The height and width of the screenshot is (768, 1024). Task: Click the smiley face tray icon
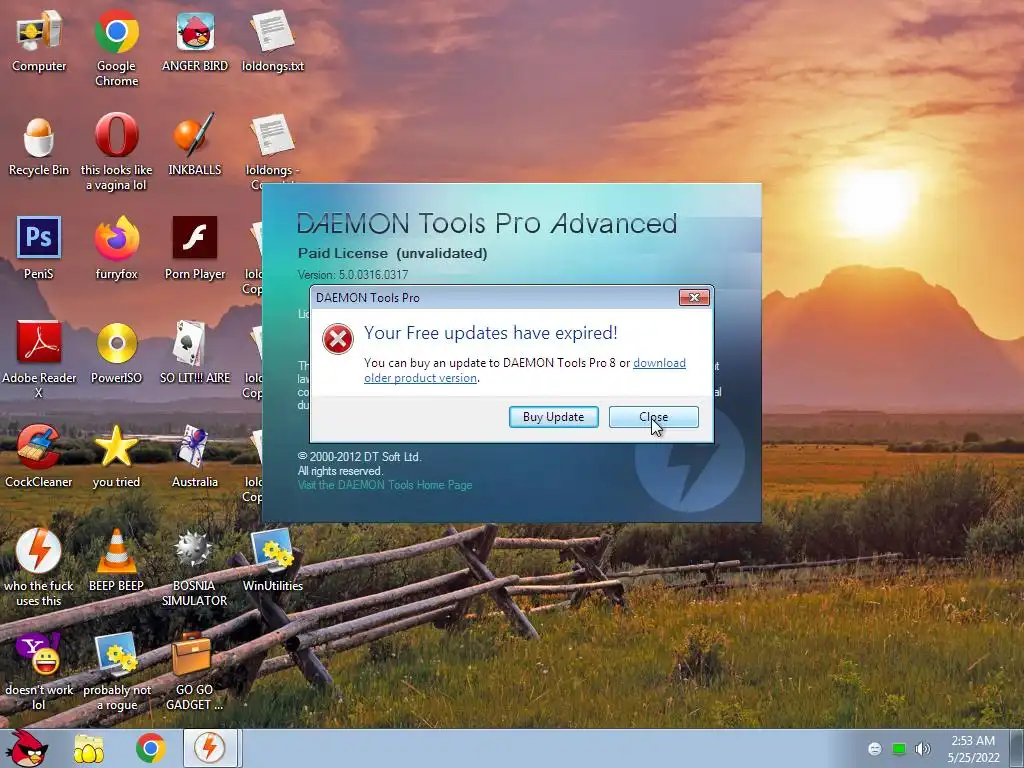[x=875, y=749]
